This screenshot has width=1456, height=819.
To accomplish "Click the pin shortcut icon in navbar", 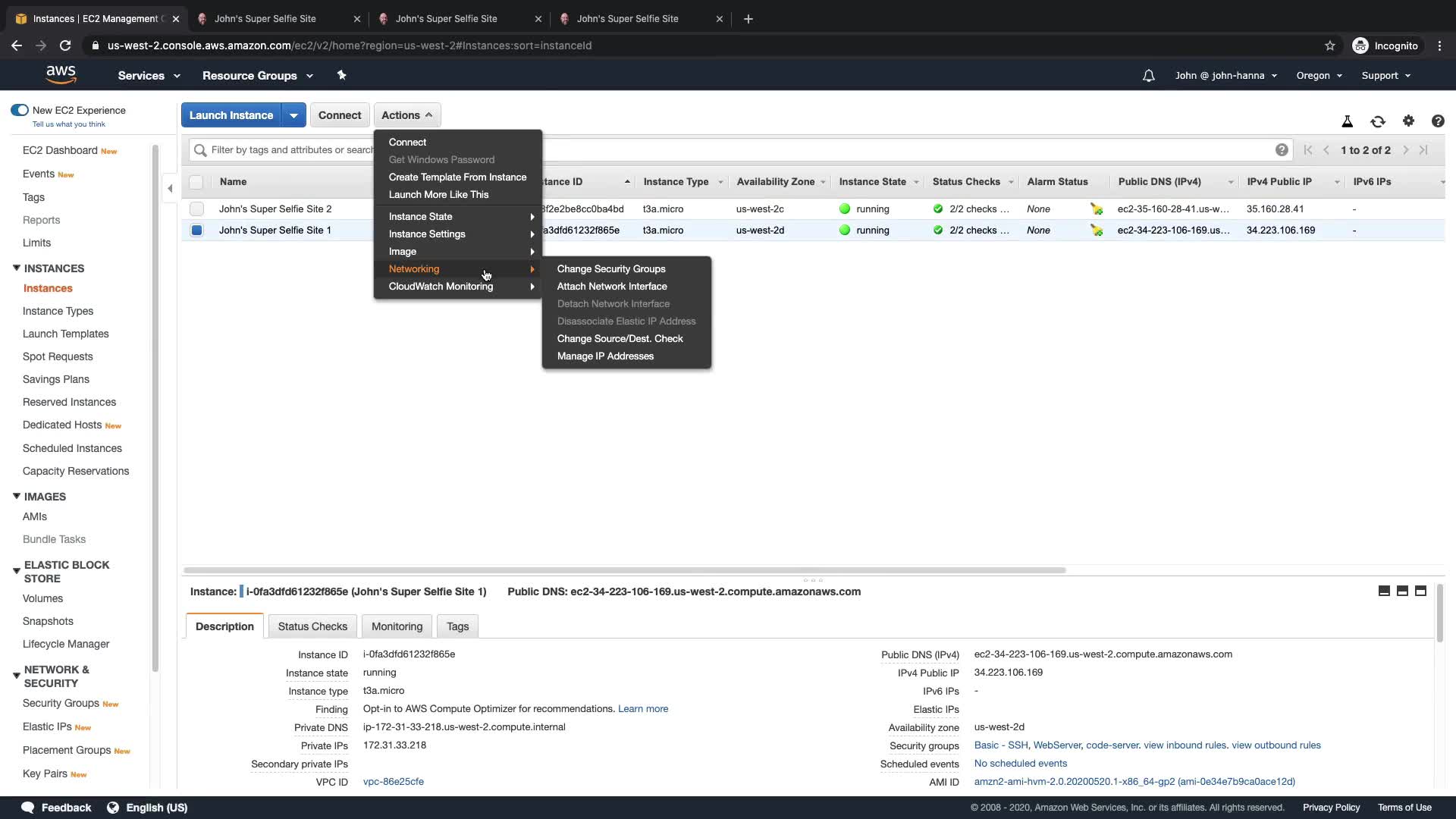I will pos(341,75).
